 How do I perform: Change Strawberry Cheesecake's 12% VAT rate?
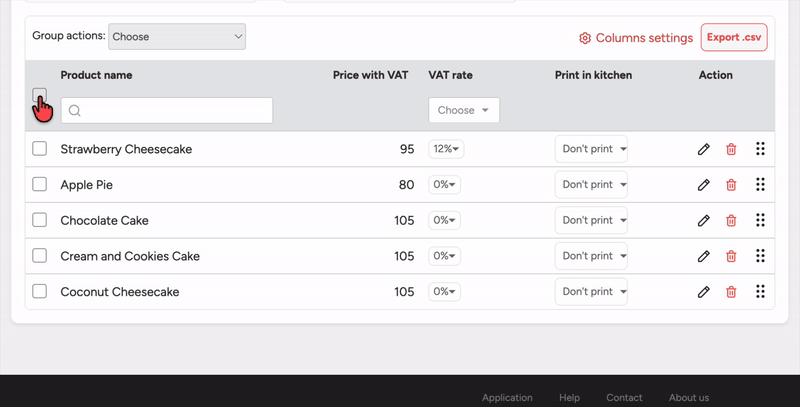[x=445, y=149]
